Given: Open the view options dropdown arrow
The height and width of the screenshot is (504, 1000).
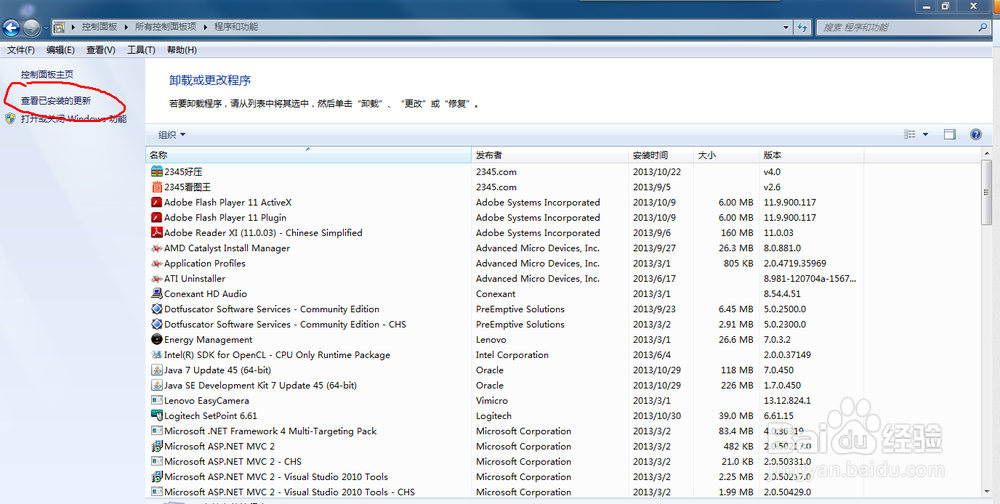Looking at the screenshot, I should pyautogui.click(x=925, y=135).
